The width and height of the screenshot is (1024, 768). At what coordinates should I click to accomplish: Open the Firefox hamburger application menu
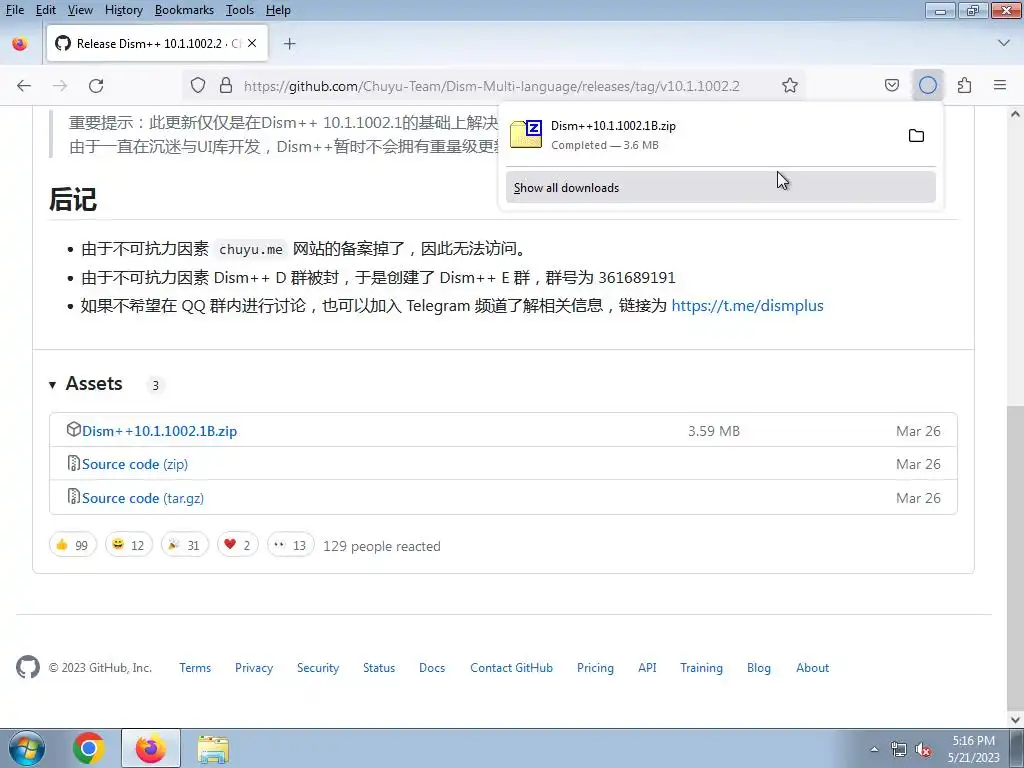point(1000,86)
